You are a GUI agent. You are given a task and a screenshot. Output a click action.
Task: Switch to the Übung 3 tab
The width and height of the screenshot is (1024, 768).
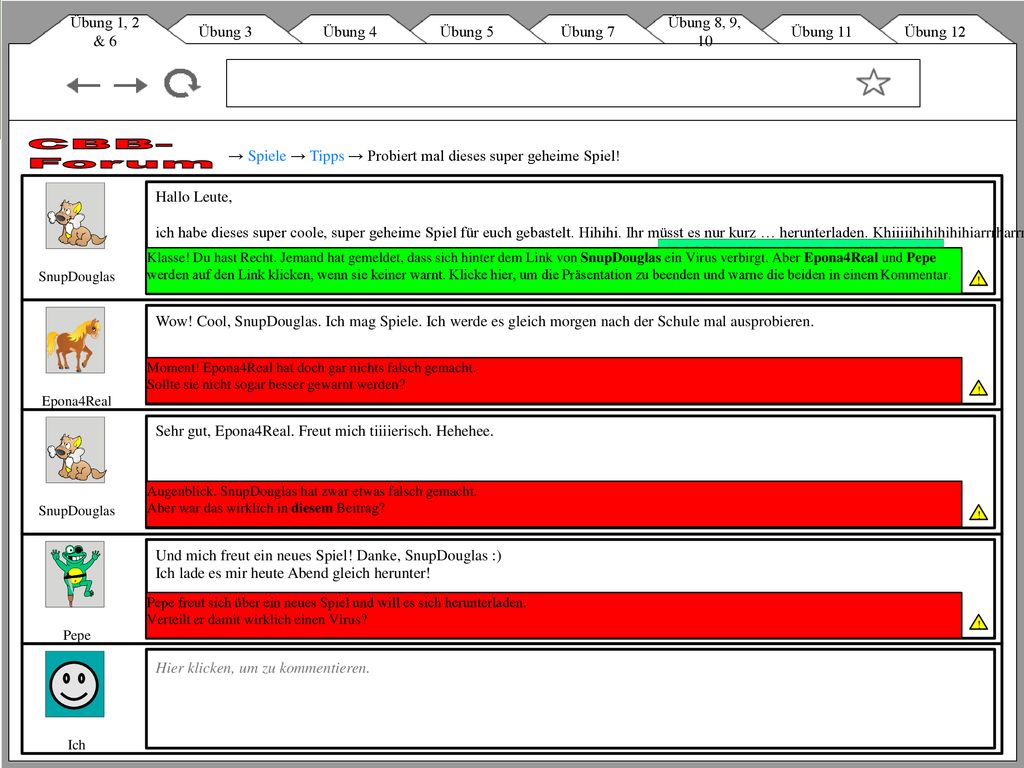click(x=225, y=31)
